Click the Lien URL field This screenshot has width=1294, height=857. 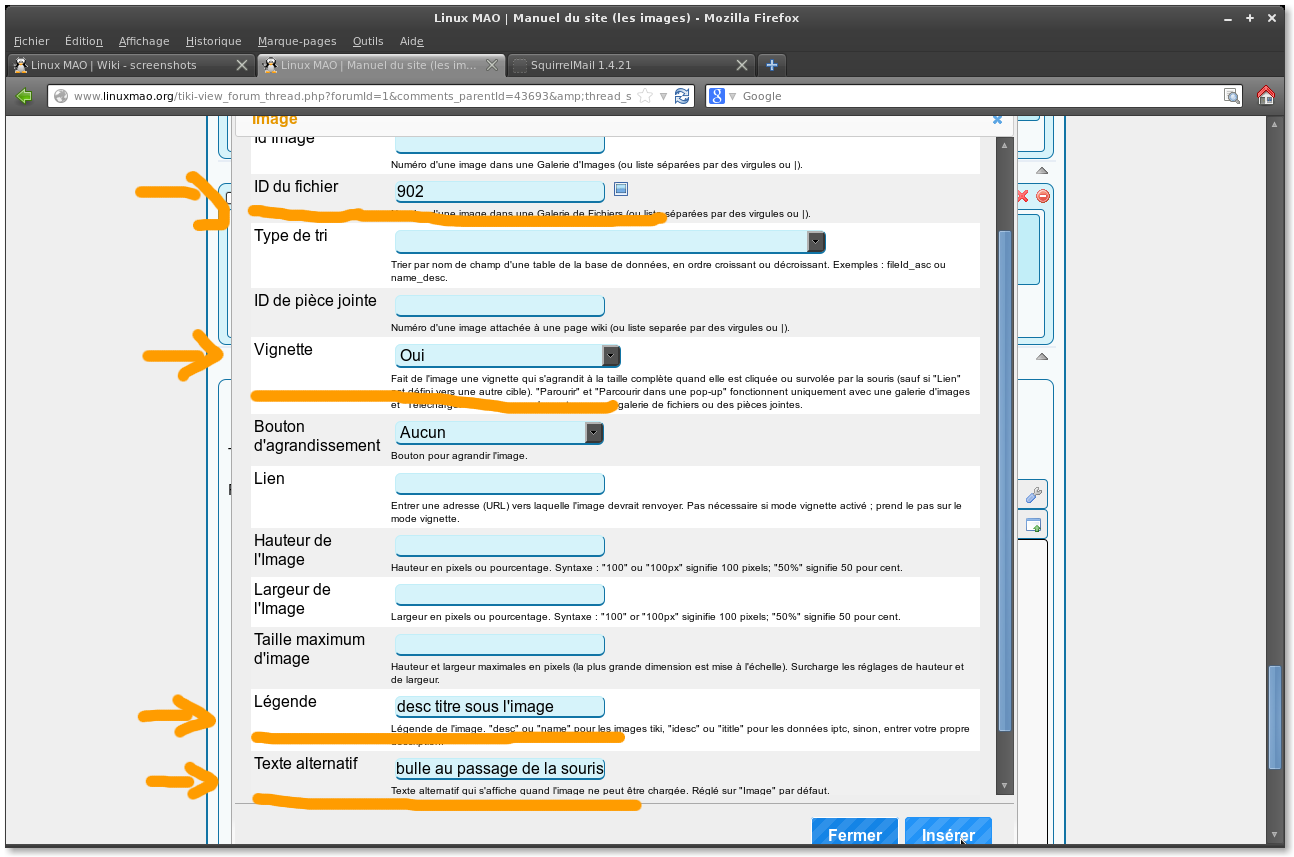[500, 484]
